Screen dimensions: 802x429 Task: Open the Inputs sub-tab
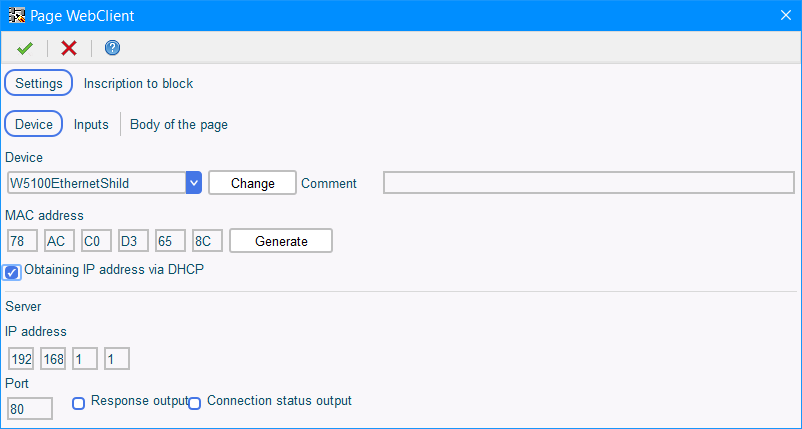pyautogui.click(x=91, y=124)
